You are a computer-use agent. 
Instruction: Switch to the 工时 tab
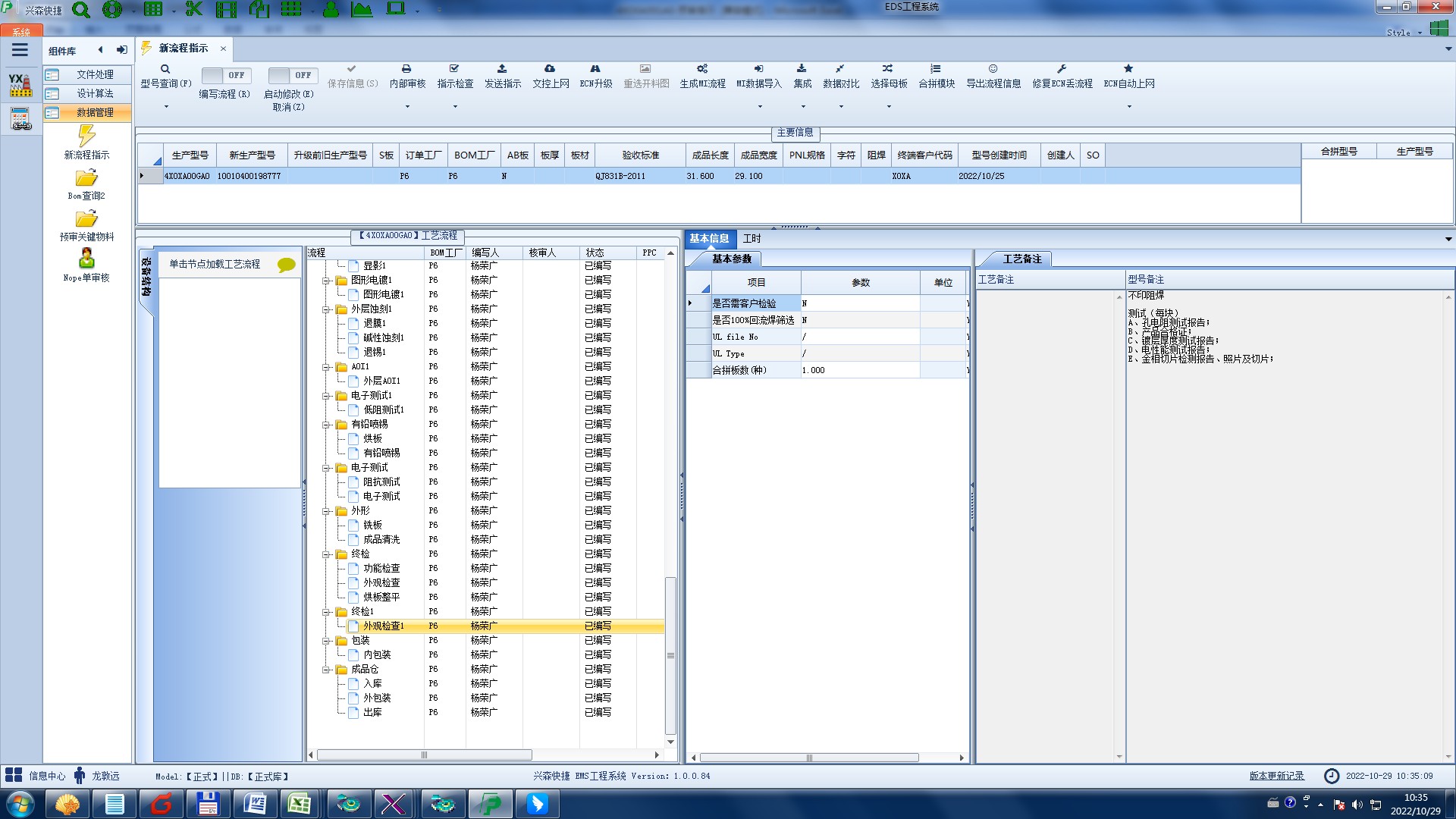tap(752, 239)
